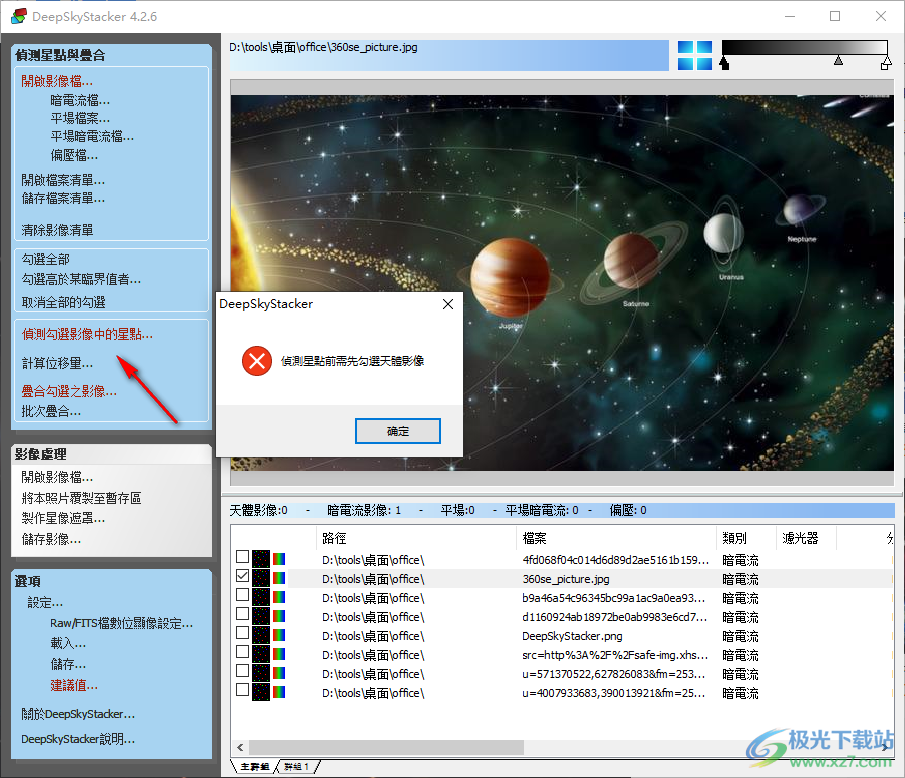Screen dimensions: 905x778
Task: Click the 選項 panel header
Action: [111, 581]
